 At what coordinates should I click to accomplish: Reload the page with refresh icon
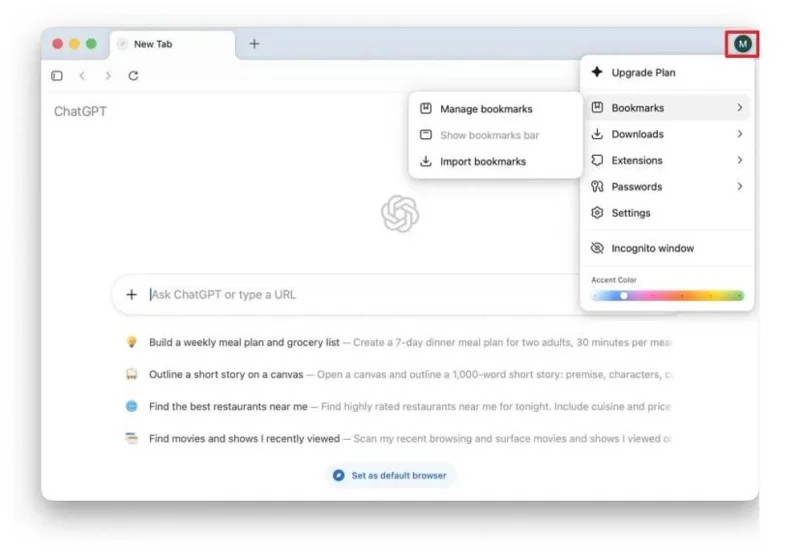(x=133, y=75)
